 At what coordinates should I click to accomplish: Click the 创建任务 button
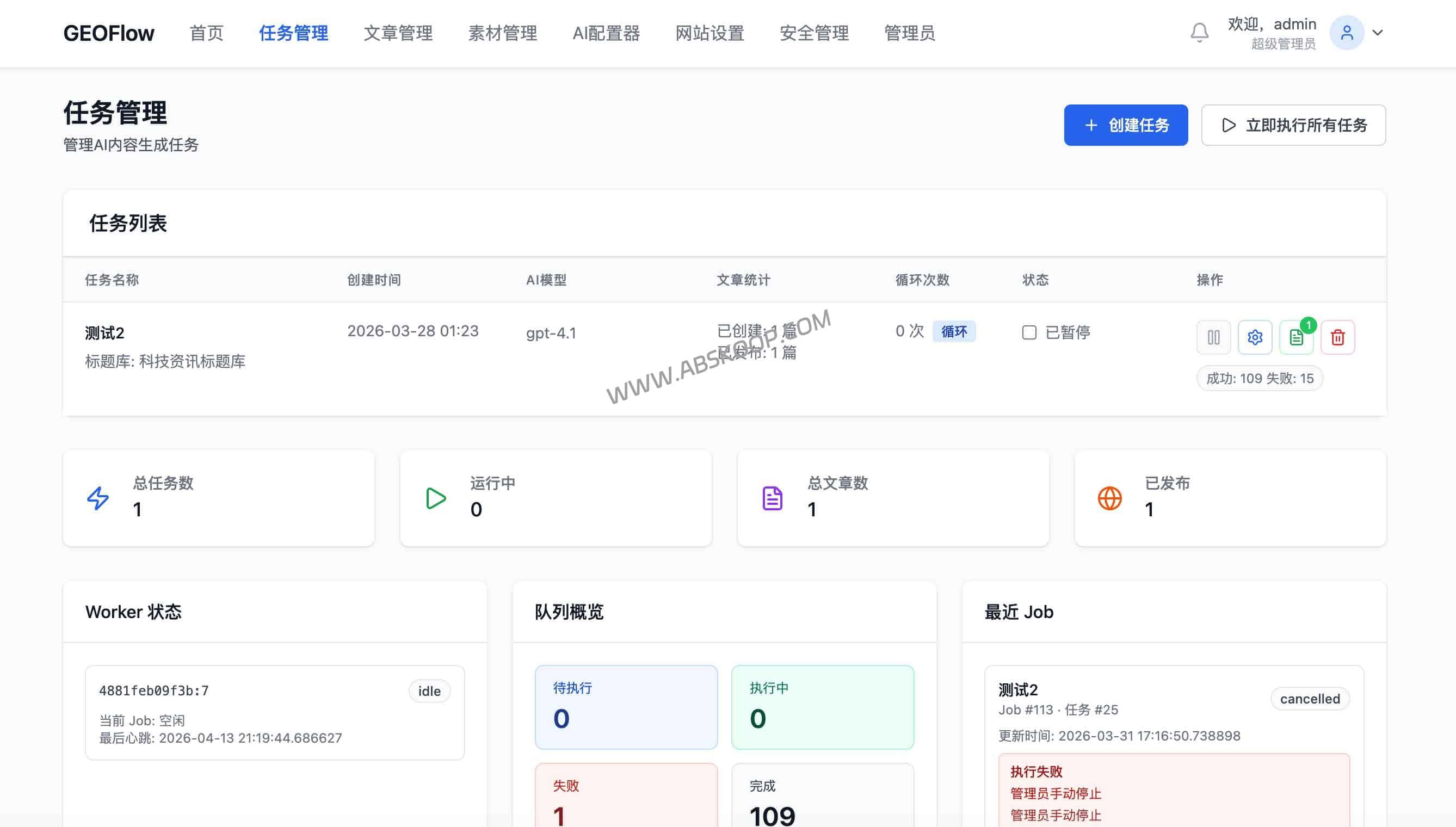coord(1126,125)
